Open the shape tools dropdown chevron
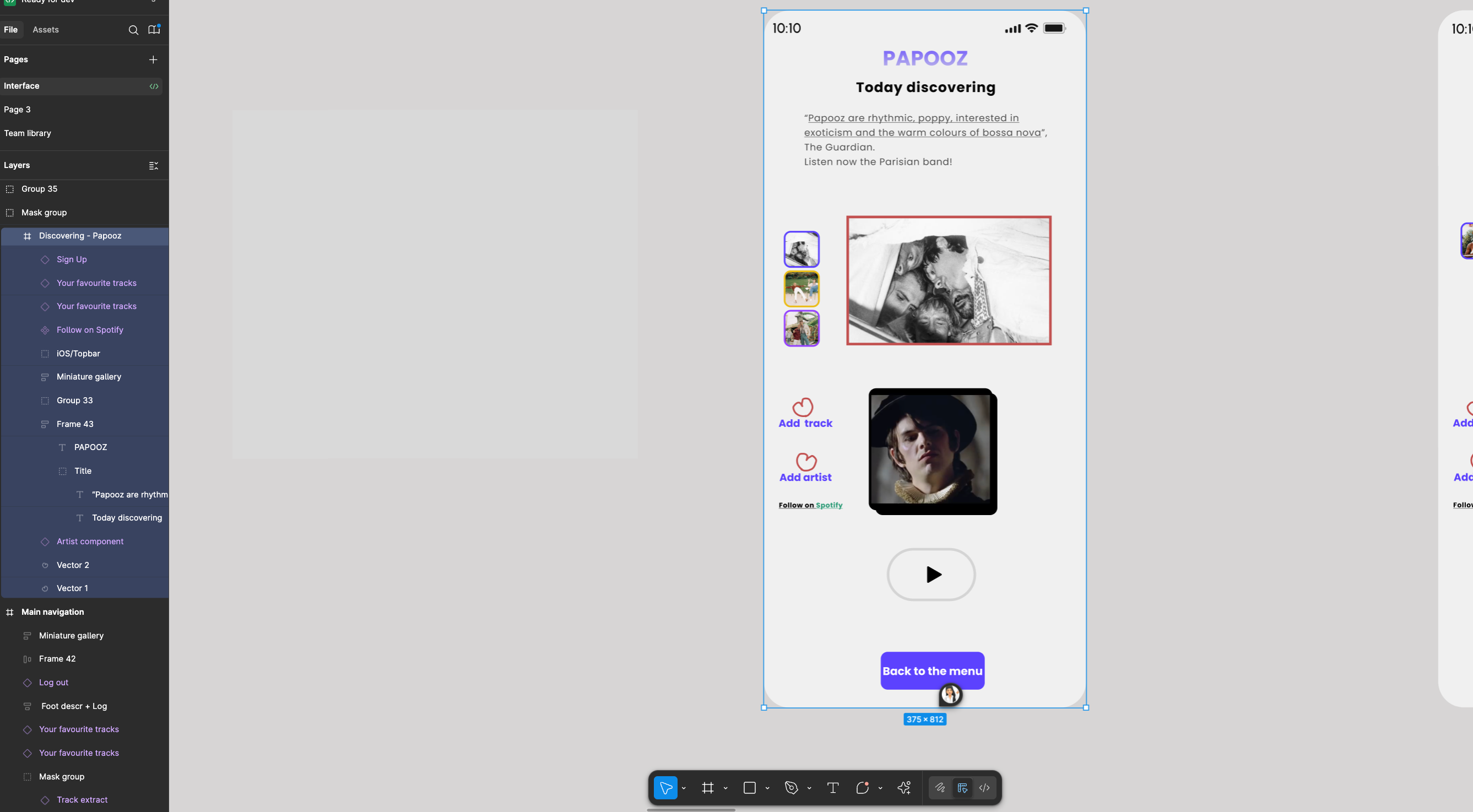 click(x=767, y=788)
